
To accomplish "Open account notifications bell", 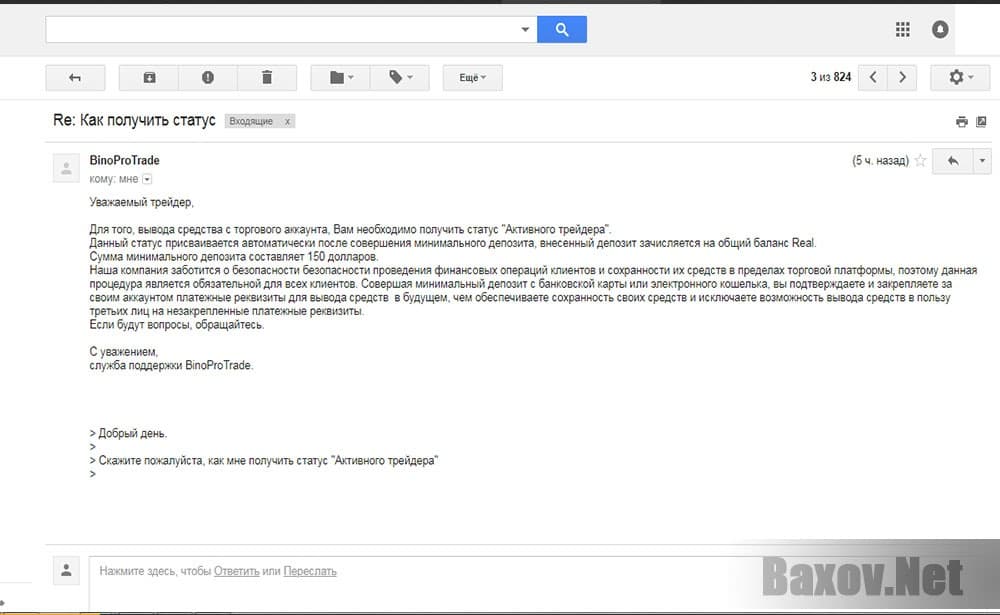I will (940, 30).
